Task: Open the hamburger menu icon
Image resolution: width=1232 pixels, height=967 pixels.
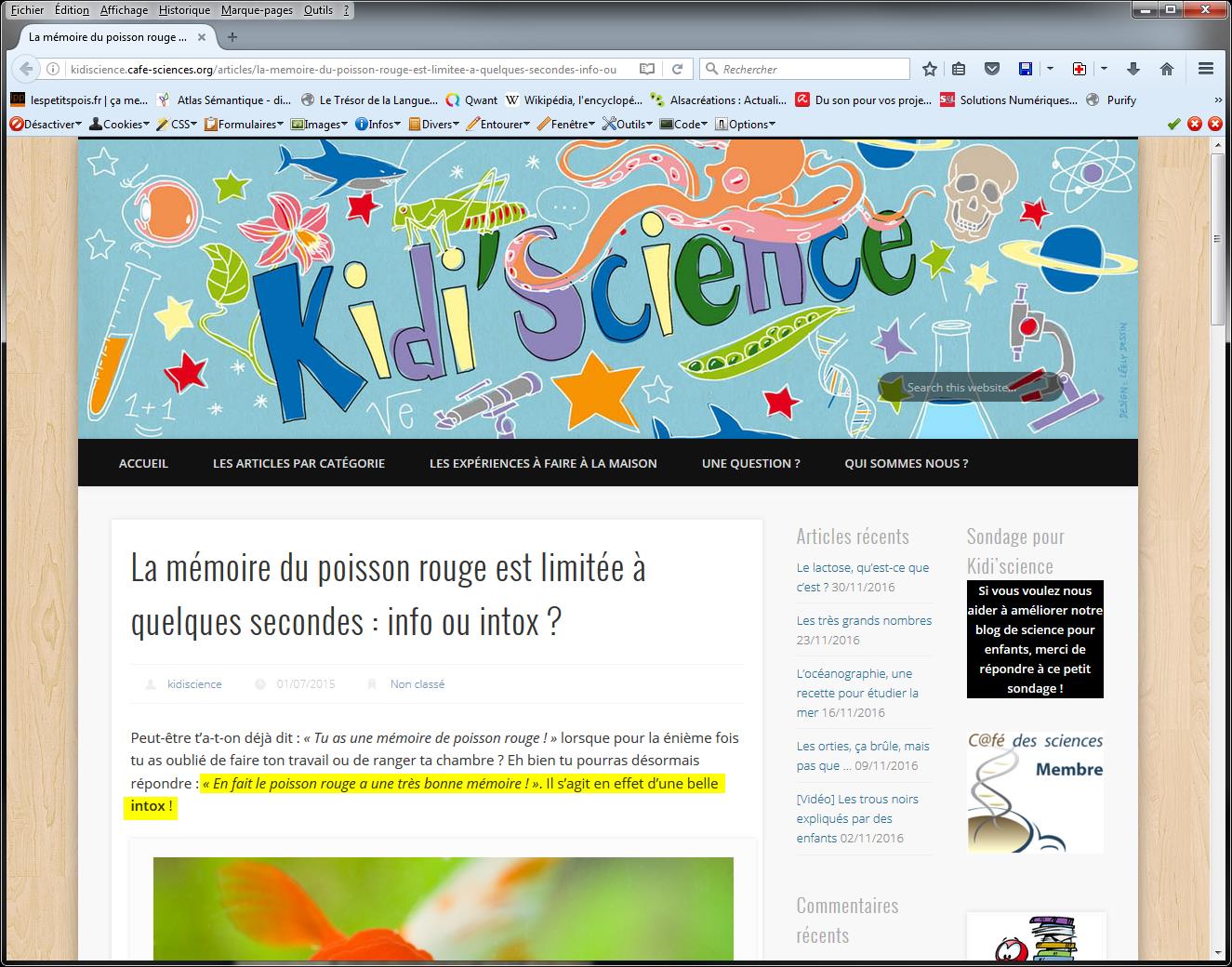Action: click(1206, 69)
